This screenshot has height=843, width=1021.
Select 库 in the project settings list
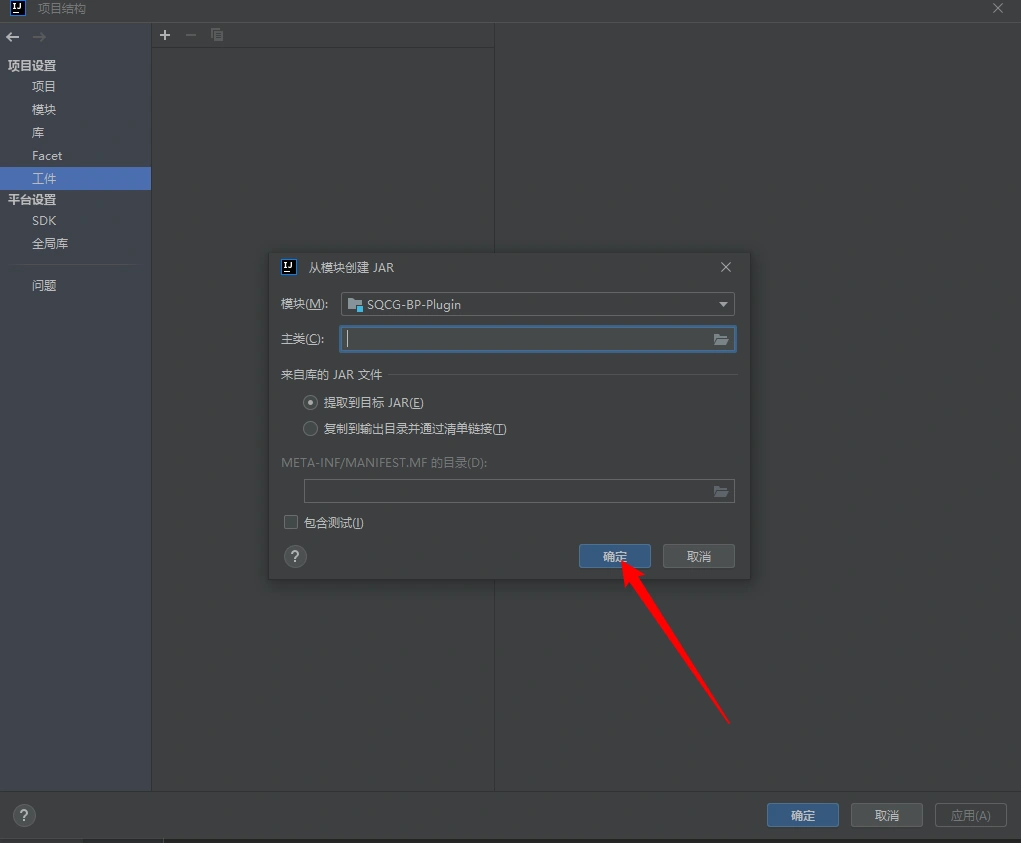pyautogui.click(x=38, y=133)
